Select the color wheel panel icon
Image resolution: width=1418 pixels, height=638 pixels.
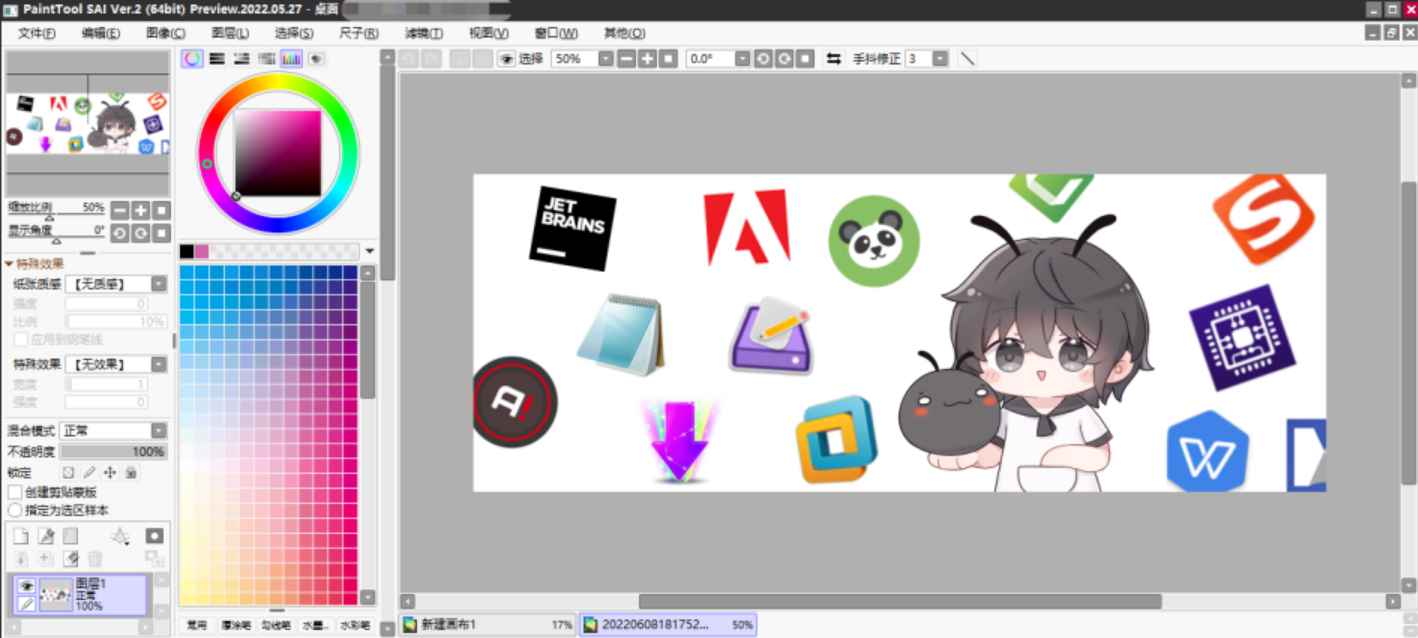[192, 59]
